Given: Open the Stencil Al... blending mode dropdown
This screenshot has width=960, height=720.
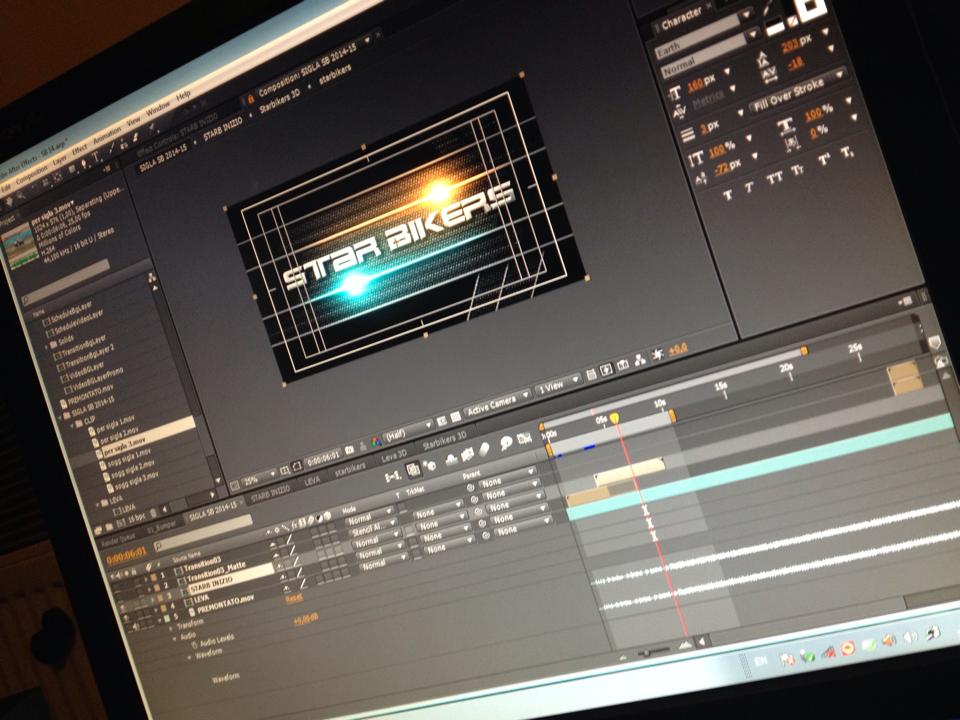Looking at the screenshot, I should (373, 528).
